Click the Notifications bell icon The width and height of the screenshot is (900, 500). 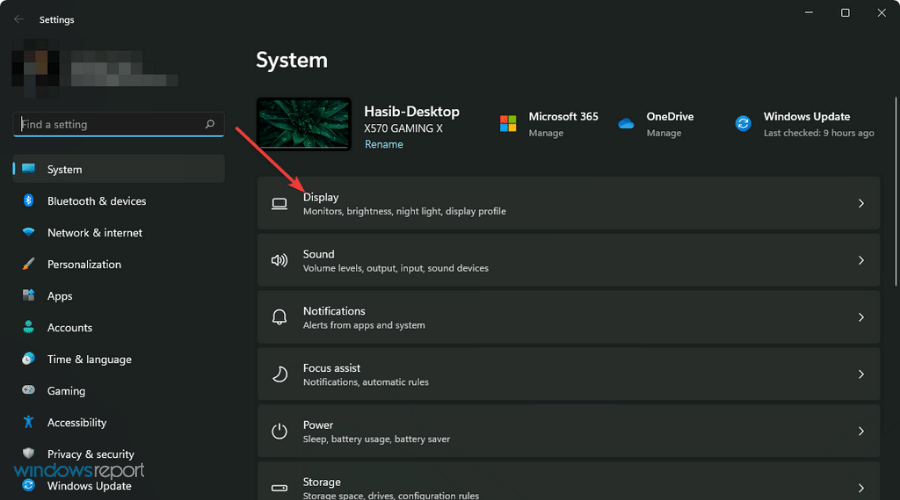(x=280, y=318)
